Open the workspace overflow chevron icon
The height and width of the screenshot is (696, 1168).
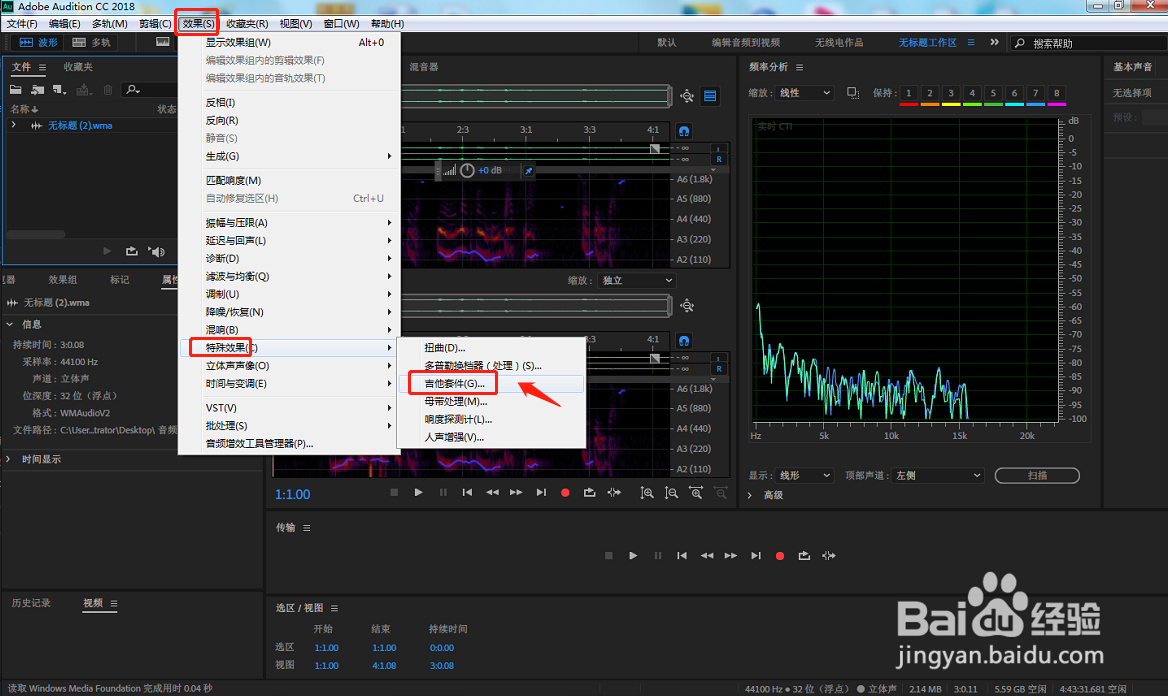tap(994, 42)
